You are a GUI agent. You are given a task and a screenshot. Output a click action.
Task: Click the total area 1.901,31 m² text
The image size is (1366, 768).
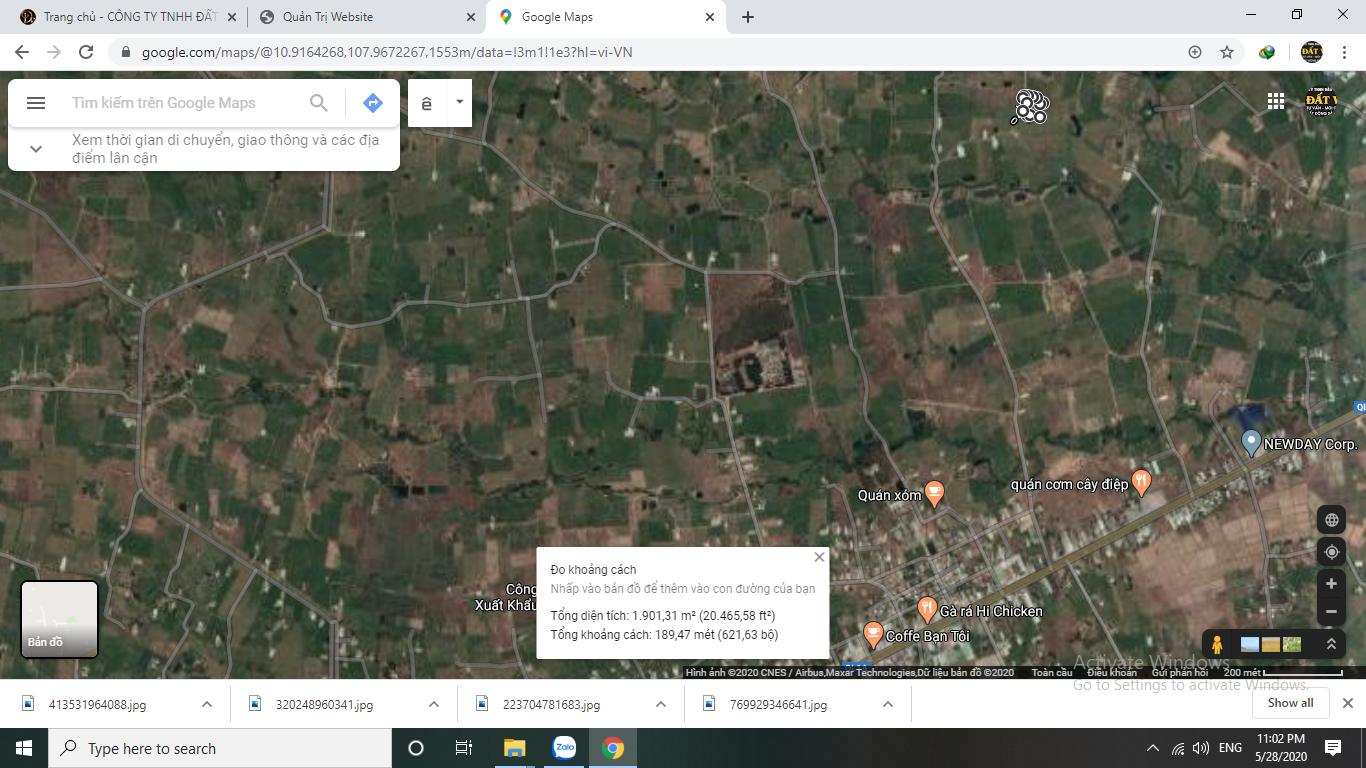663,616
